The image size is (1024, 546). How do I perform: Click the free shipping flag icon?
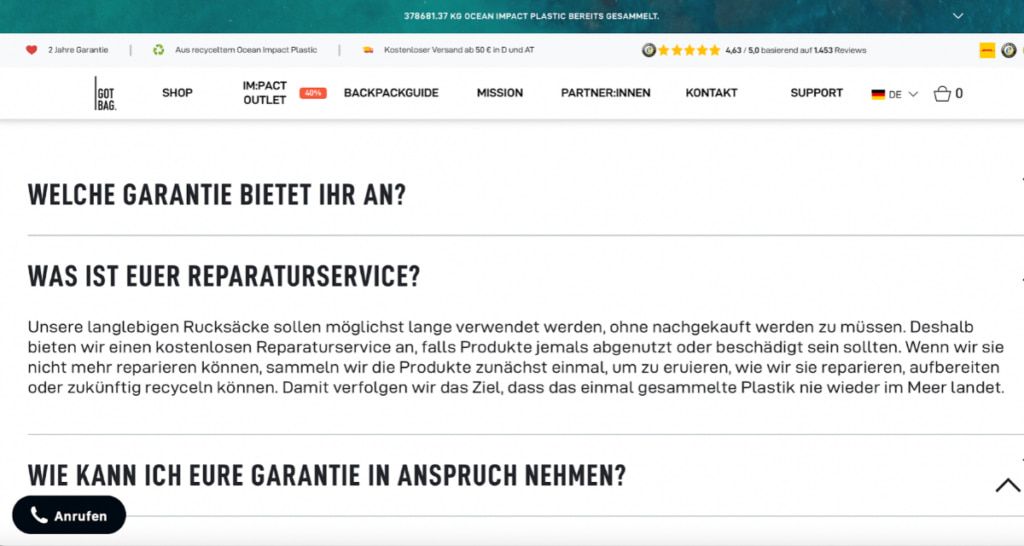(x=368, y=50)
